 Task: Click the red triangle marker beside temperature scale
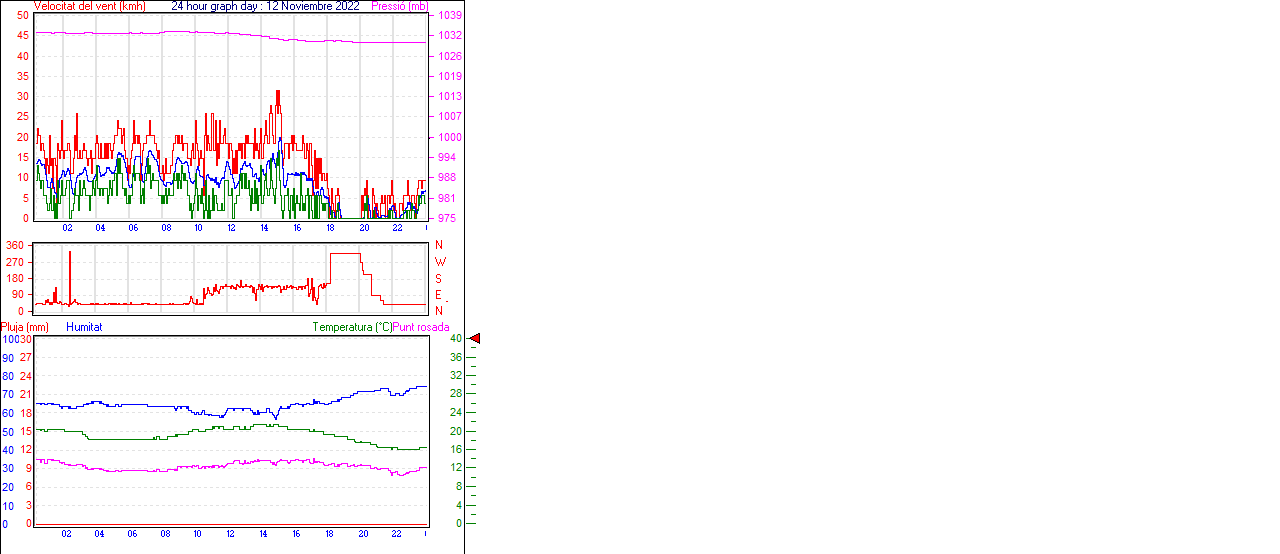click(x=475, y=339)
